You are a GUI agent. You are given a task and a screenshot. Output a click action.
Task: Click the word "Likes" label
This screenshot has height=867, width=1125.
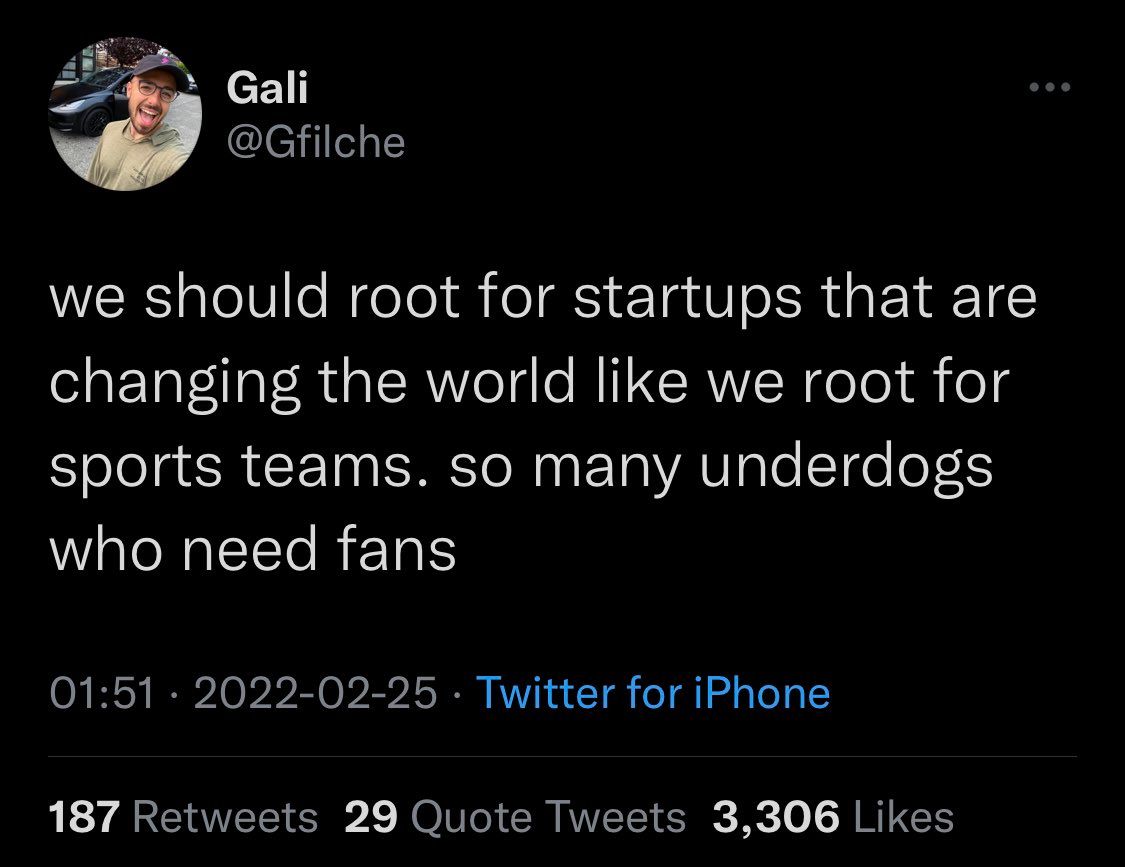click(903, 817)
